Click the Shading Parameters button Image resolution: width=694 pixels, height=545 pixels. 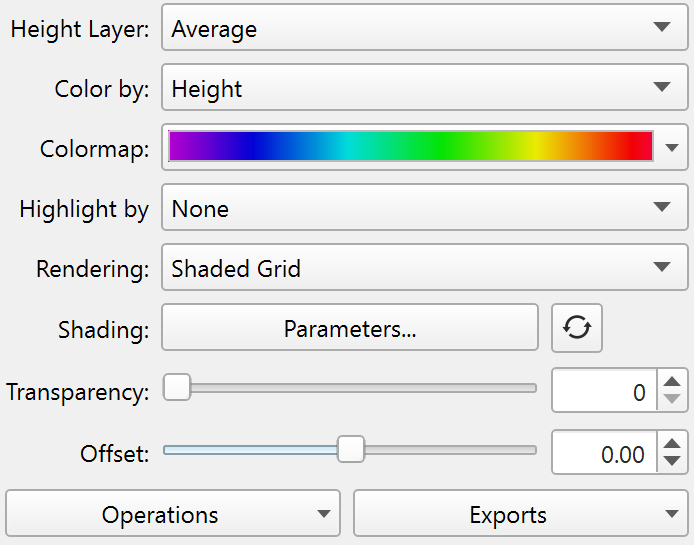click(350, 328)
